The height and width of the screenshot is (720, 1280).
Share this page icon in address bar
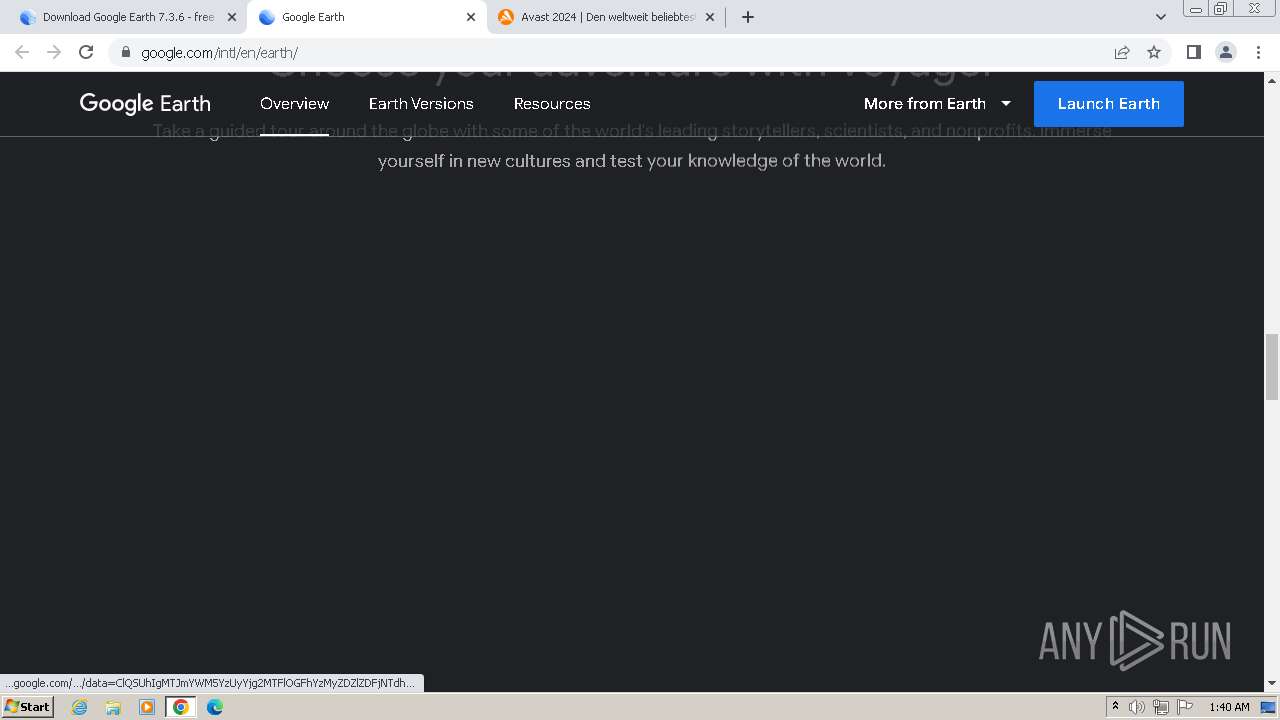(x=1122, y=52)
